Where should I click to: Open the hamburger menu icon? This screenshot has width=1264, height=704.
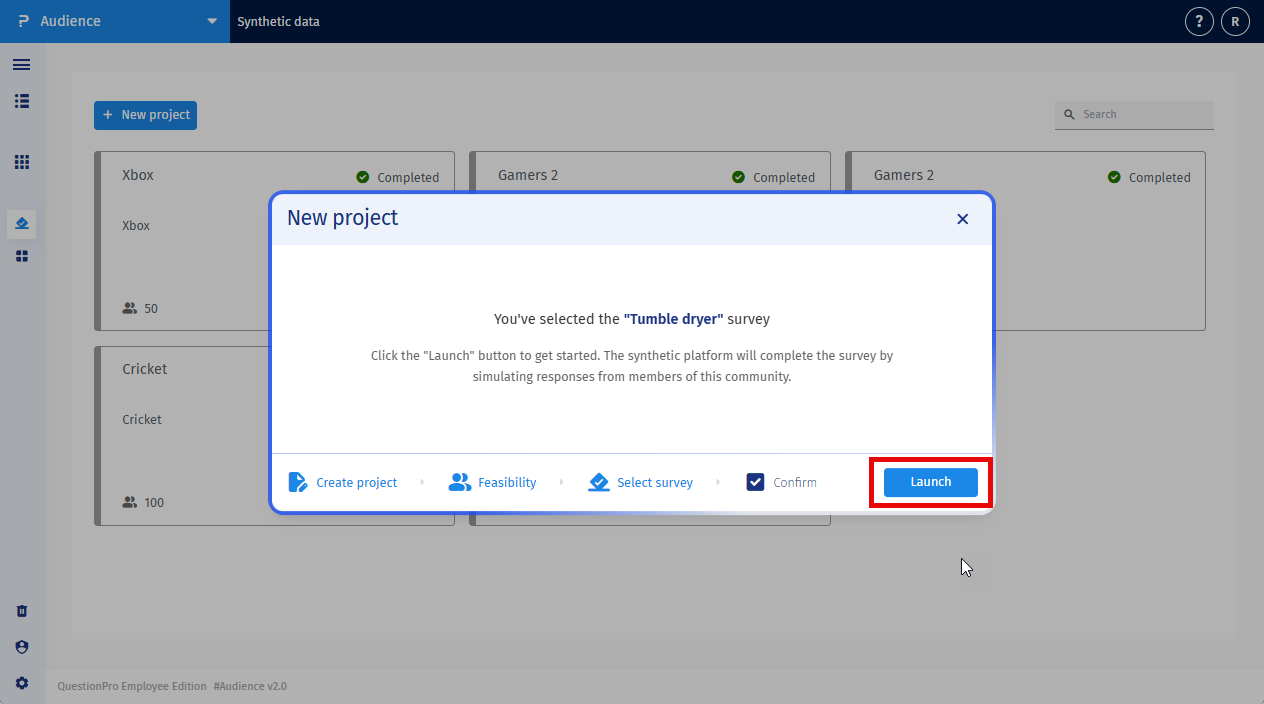pos(21,65)
